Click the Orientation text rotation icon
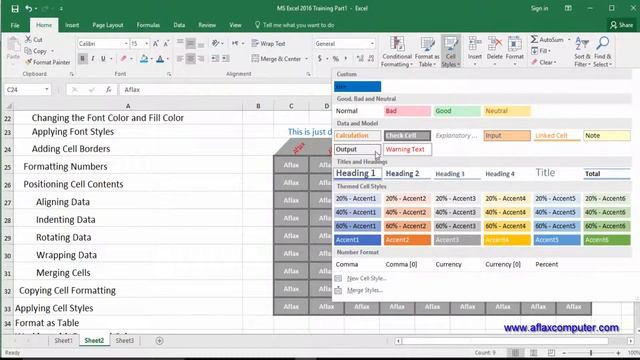 coord(215,43)
